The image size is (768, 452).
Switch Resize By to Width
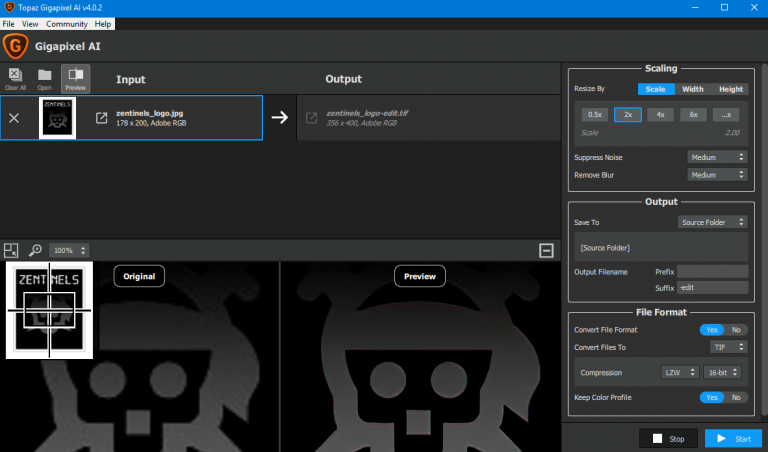click(x=693, y=89)
